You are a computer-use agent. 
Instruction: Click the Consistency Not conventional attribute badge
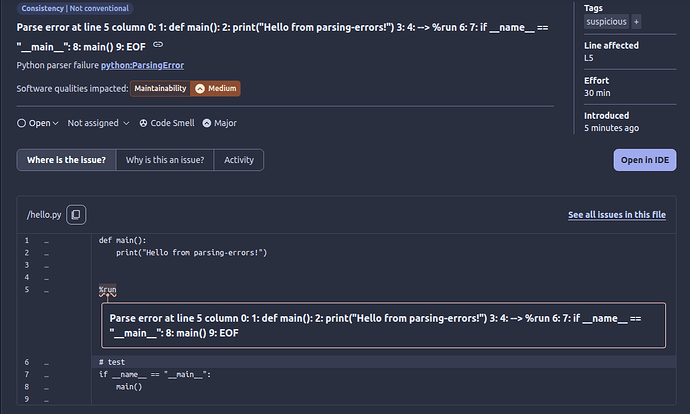(x=75, y=8)
